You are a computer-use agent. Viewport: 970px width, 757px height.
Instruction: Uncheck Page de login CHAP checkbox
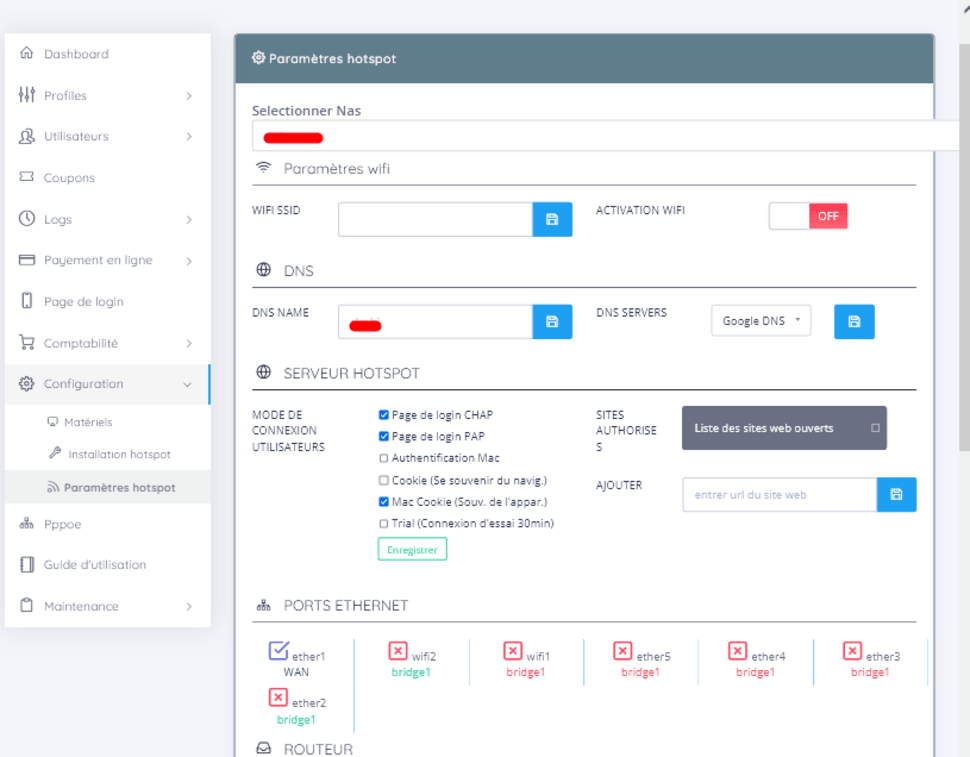(x=384, y=415)
